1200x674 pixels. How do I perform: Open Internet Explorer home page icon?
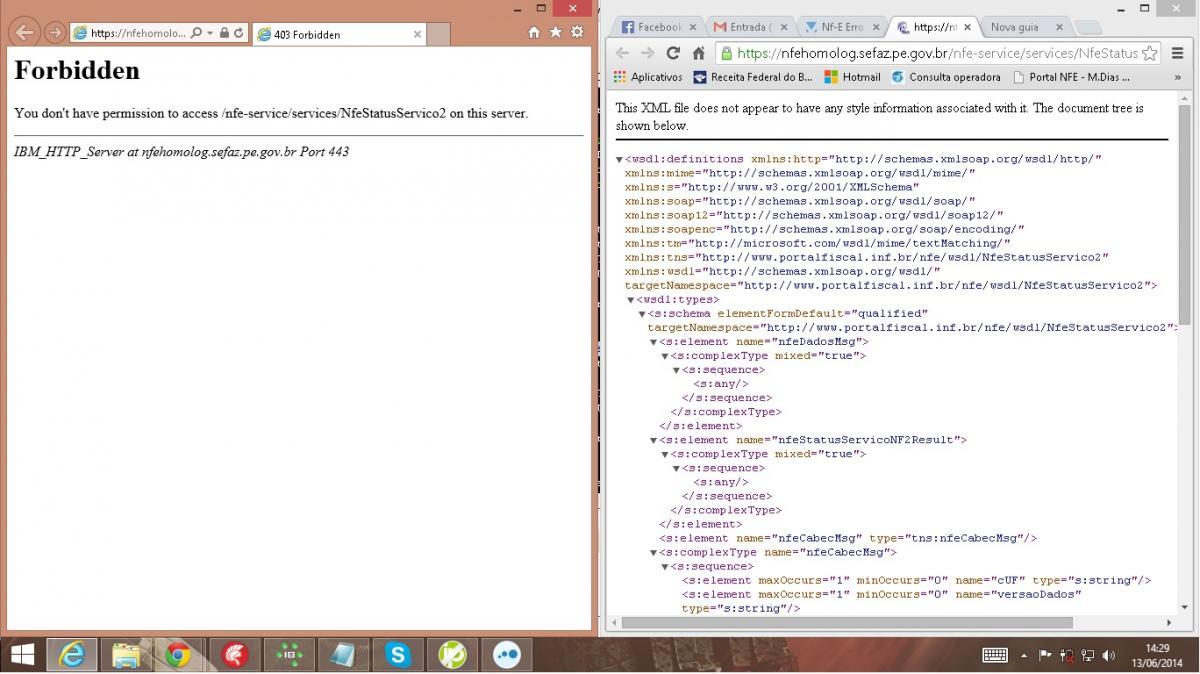click(535, 33)
